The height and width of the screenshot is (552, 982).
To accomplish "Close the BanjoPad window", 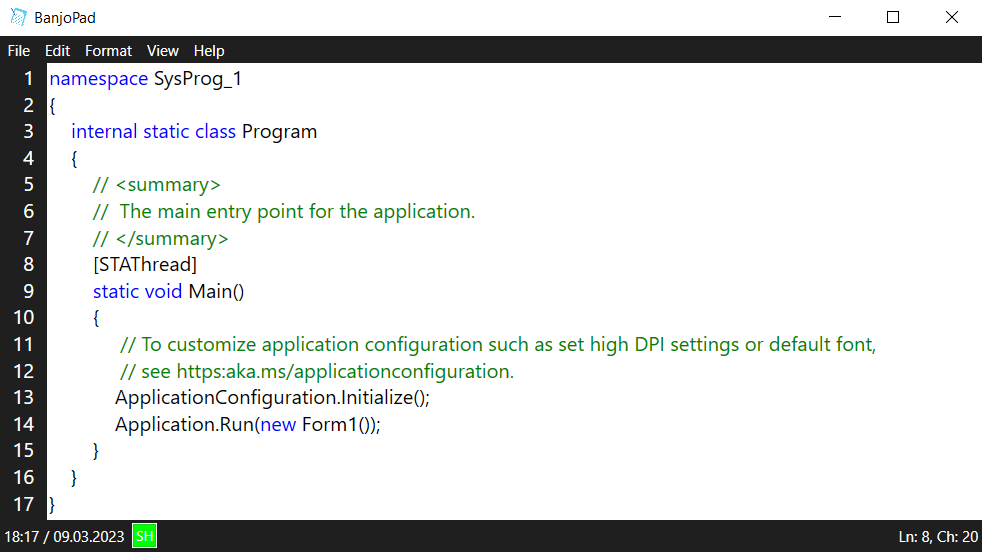I will (x=952, y=17).
